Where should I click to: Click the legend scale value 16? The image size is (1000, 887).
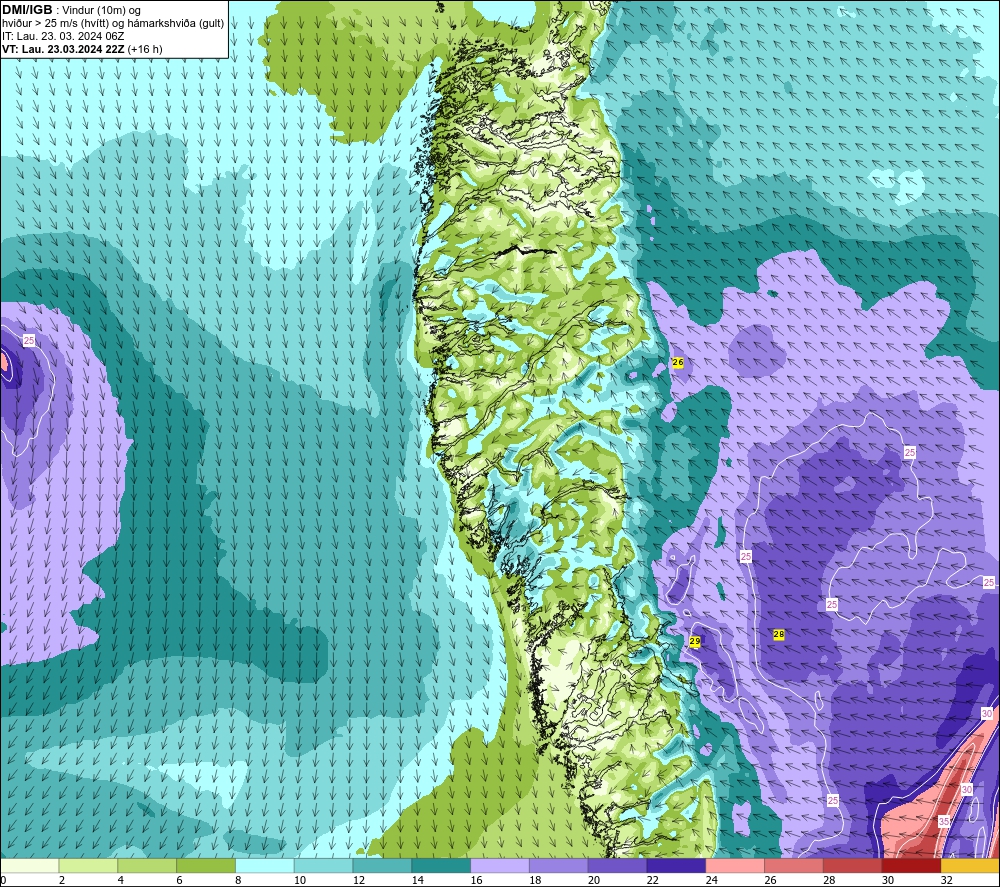point(476,881)
